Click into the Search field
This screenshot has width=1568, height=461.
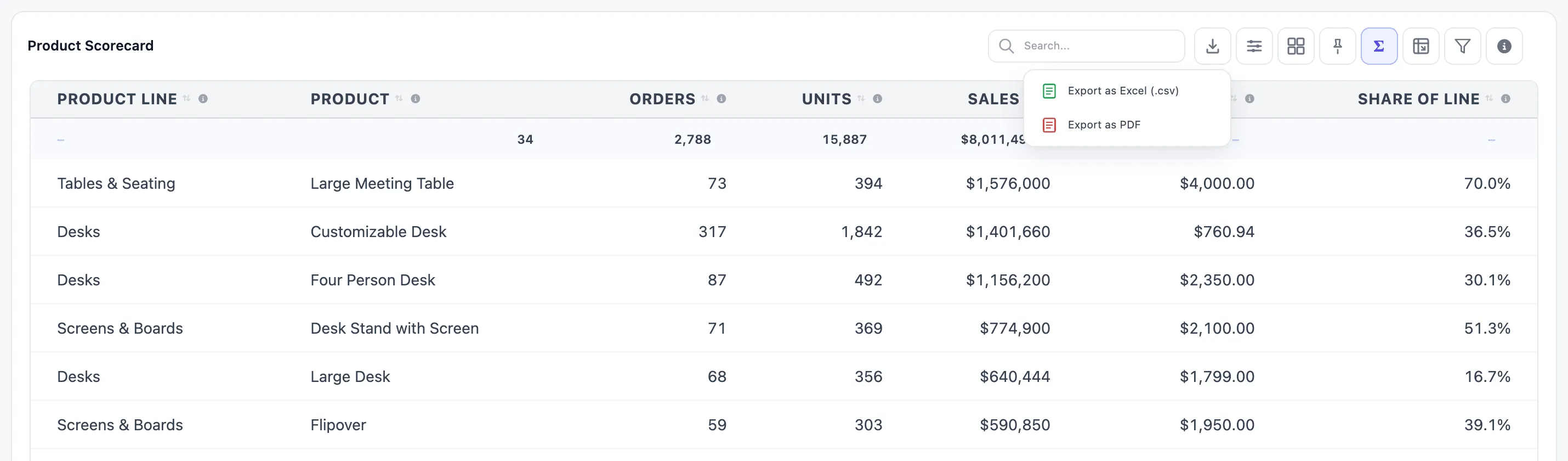1086,46
